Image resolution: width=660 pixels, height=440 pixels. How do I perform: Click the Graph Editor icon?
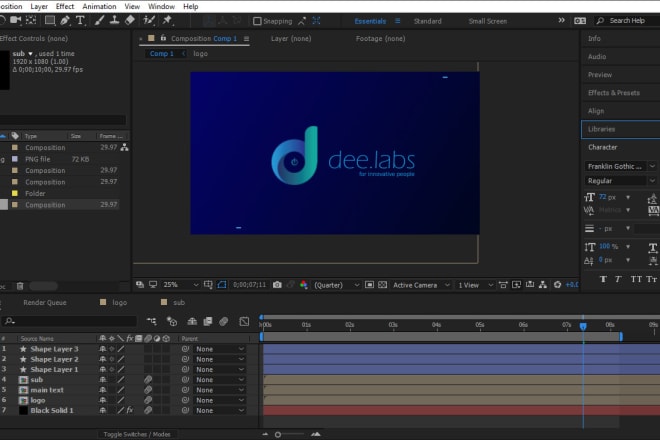point(244,322)
